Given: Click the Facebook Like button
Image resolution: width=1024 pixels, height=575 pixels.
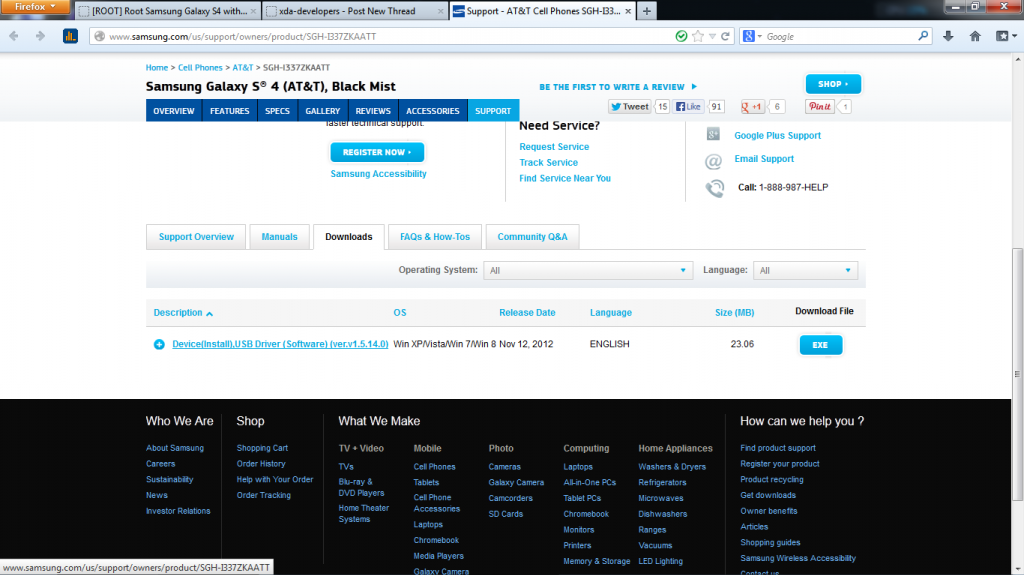Looking at the screenshot, I should point(688,107).
